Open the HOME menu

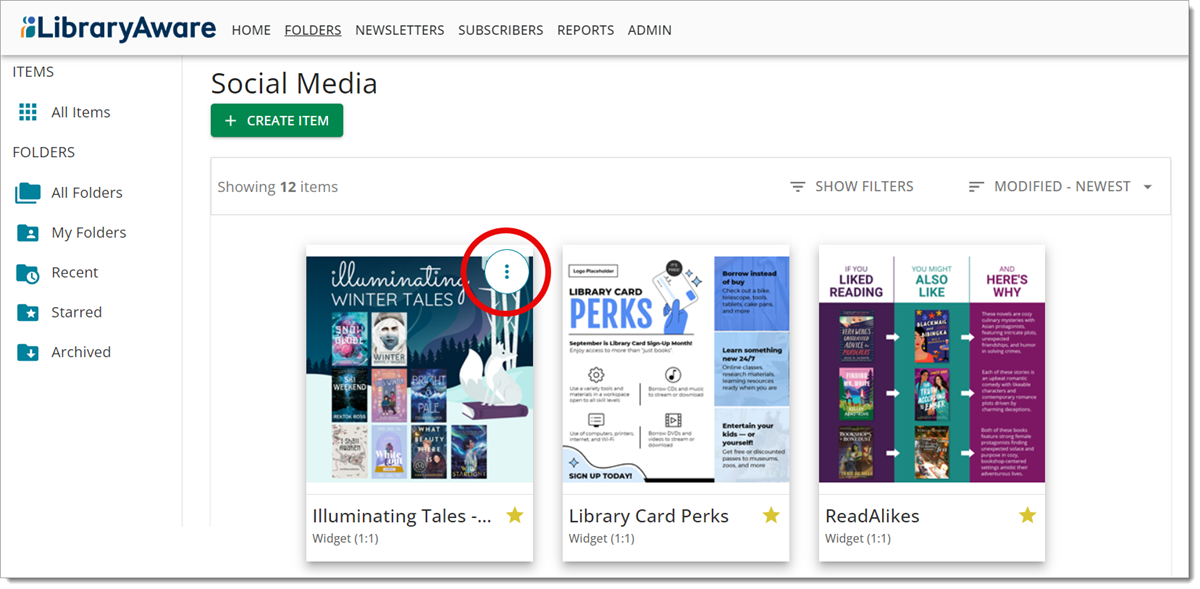pos(251,30)
